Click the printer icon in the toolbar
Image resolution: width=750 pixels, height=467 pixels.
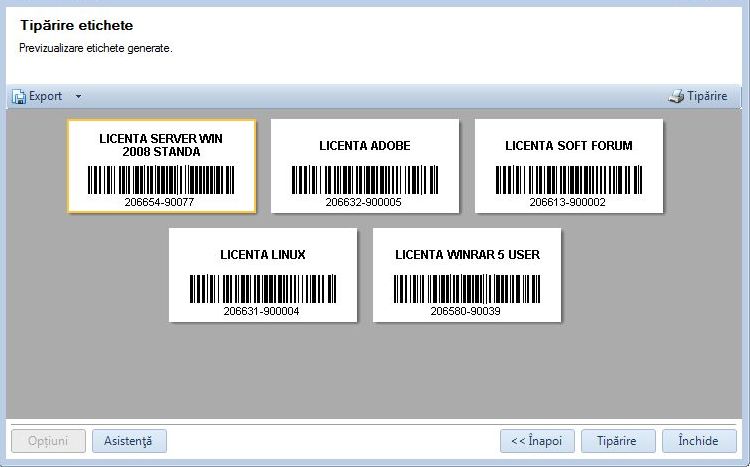676,96
